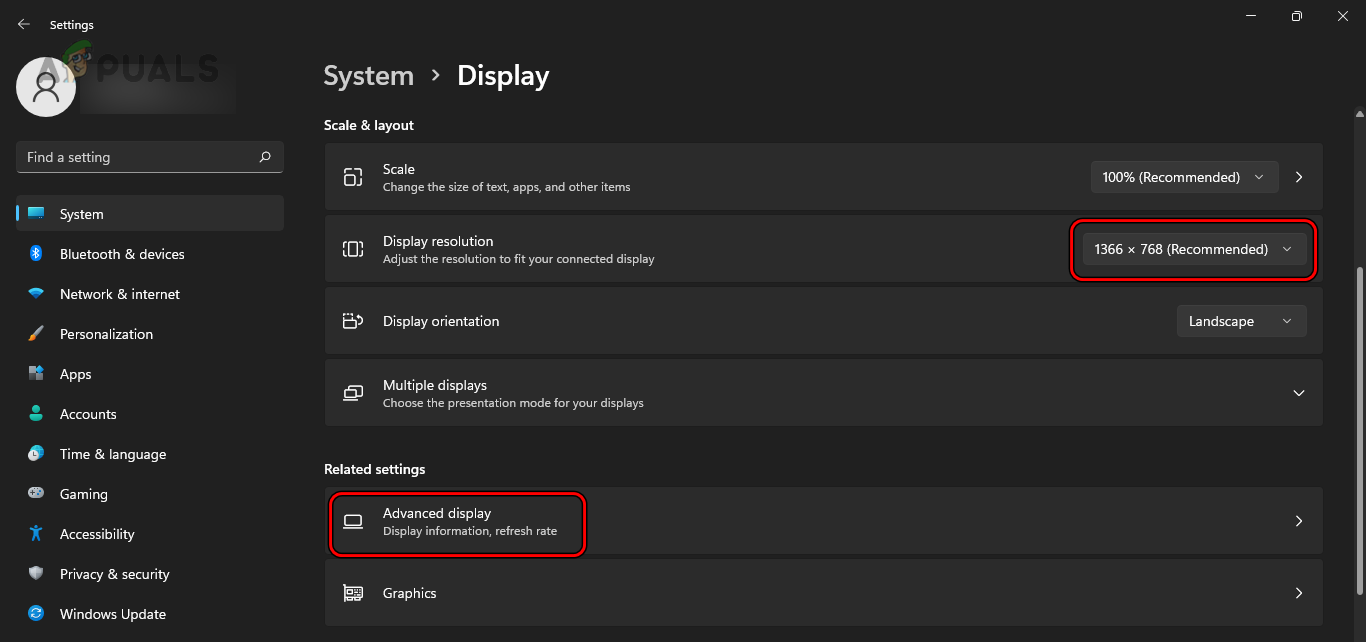Open the Display resolution dropdown

click(x=1193, y=249)
